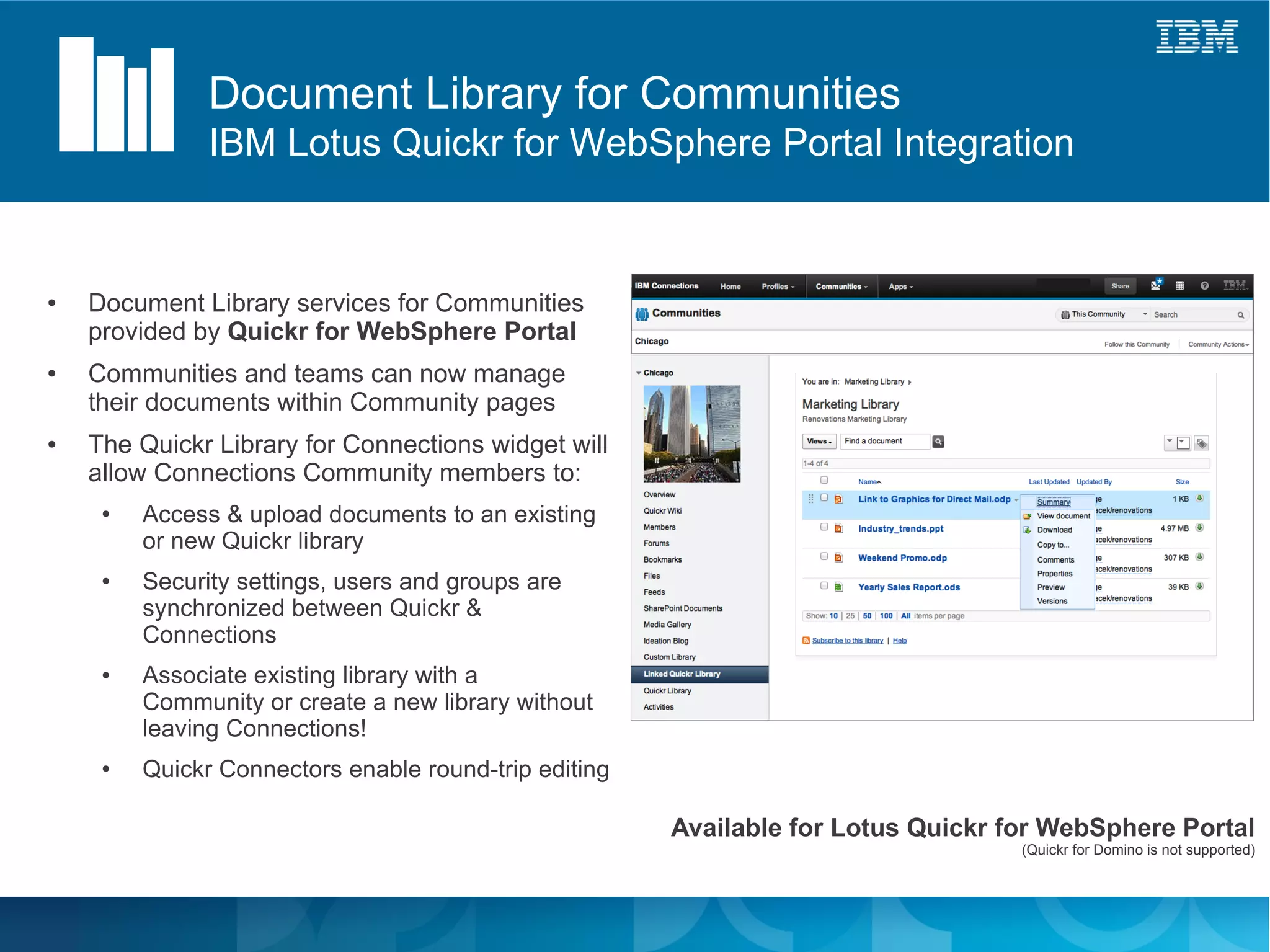This screenshot has width=1270, height=952.
Task: Open Quickr Wiki in the sidebar
Action: 662,511
